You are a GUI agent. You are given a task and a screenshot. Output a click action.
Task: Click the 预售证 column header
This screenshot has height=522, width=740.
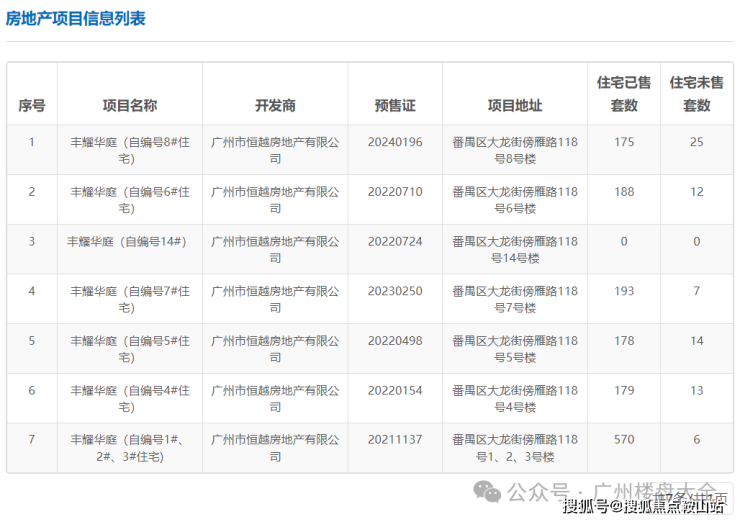395,105
